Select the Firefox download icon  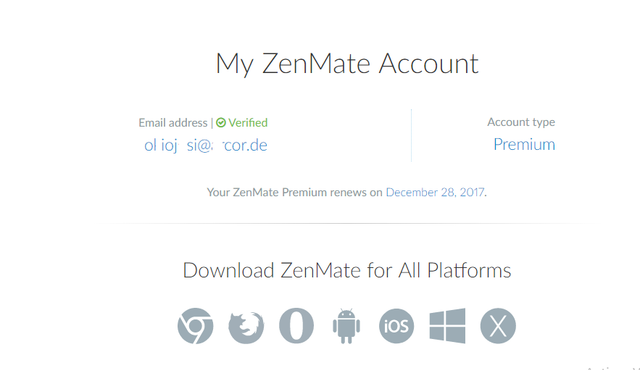click(x=246, y=328)
